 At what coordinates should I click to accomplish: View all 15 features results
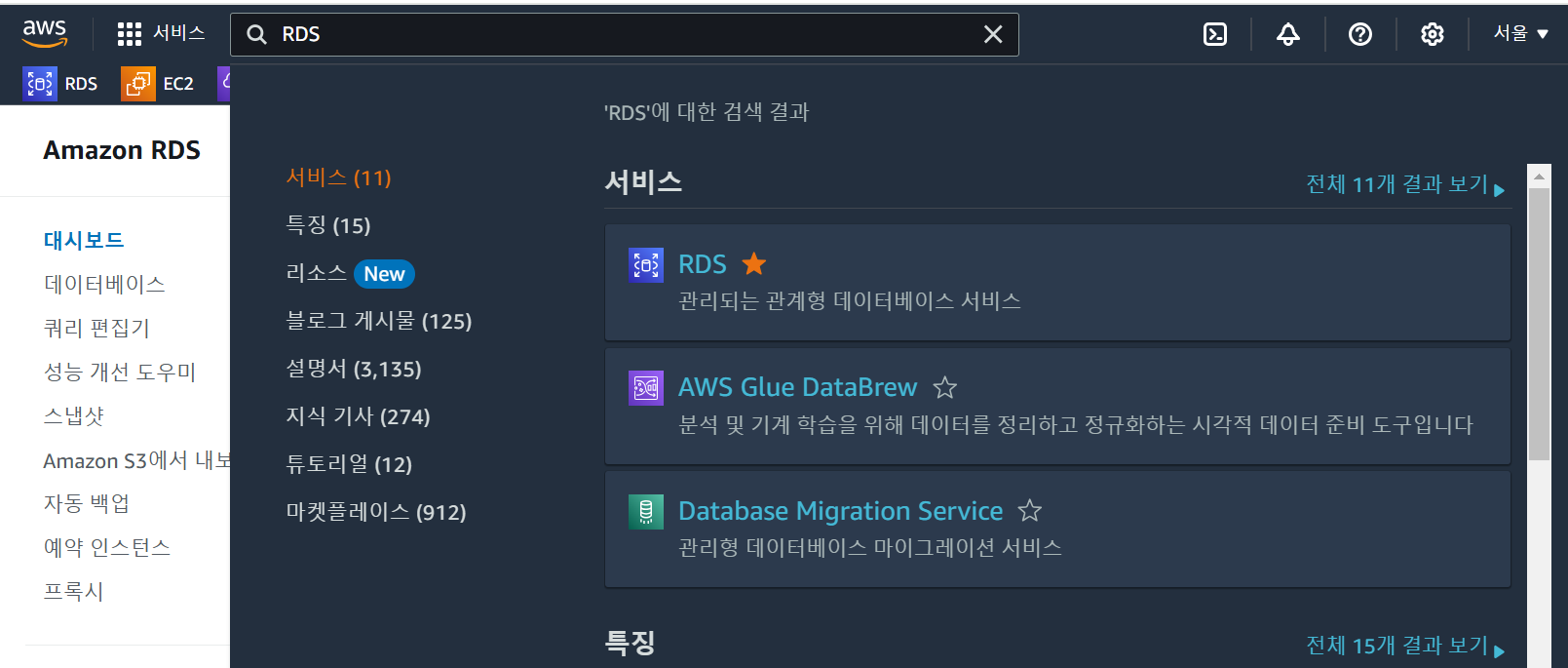pyautogui.click(x=1405, y=646)
